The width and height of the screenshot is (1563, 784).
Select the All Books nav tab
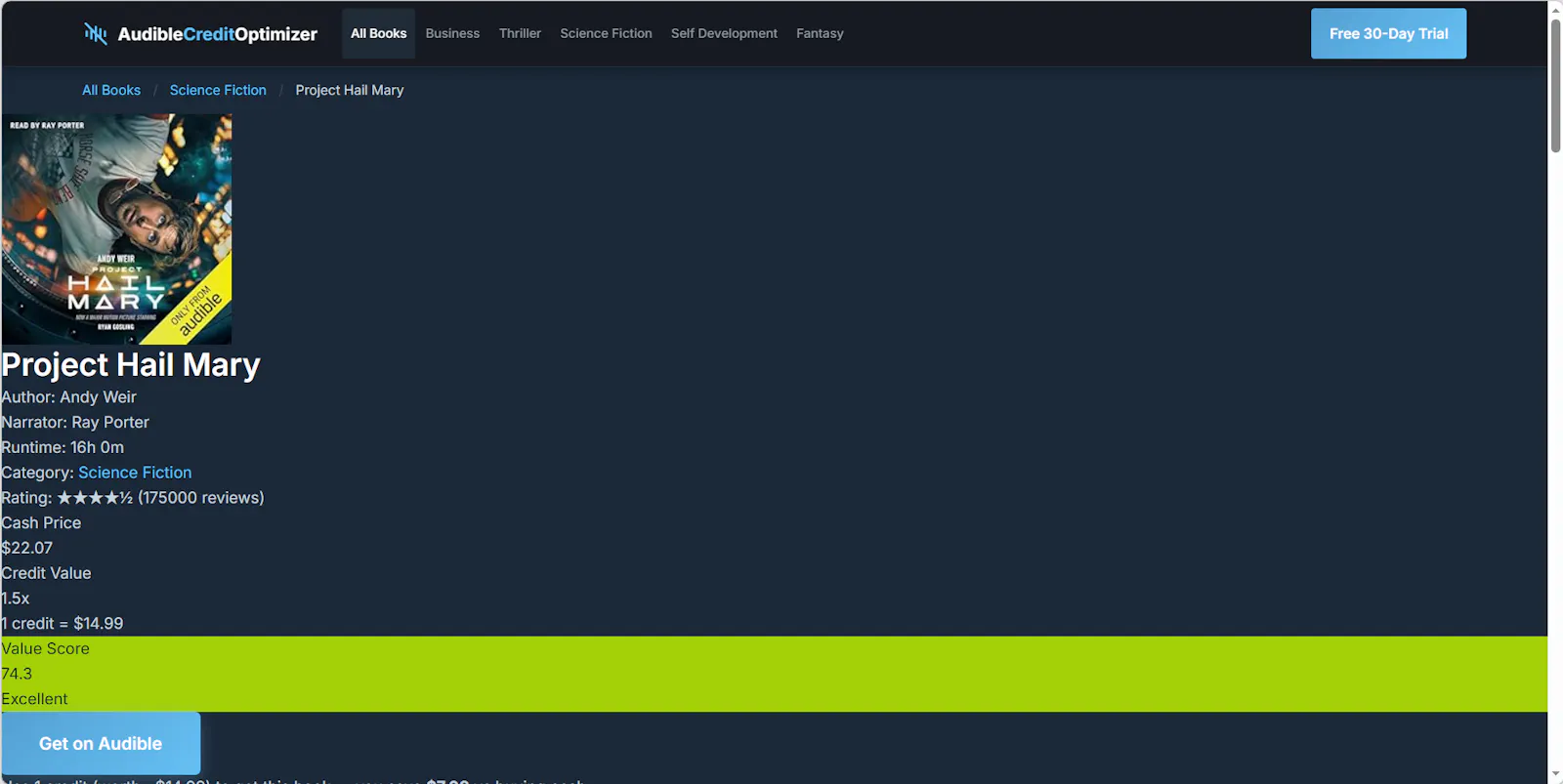pyautogui.click(x=378, y=33)
